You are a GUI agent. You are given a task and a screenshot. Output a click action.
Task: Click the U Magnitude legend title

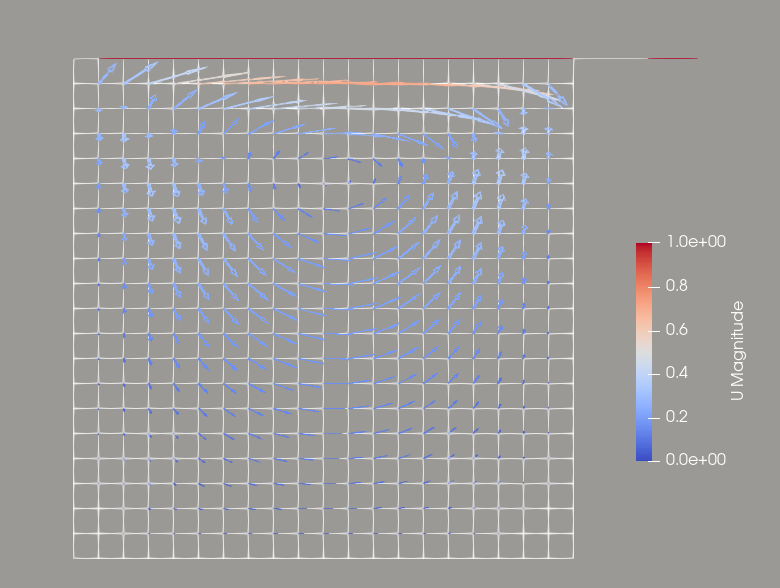point(737,351)
